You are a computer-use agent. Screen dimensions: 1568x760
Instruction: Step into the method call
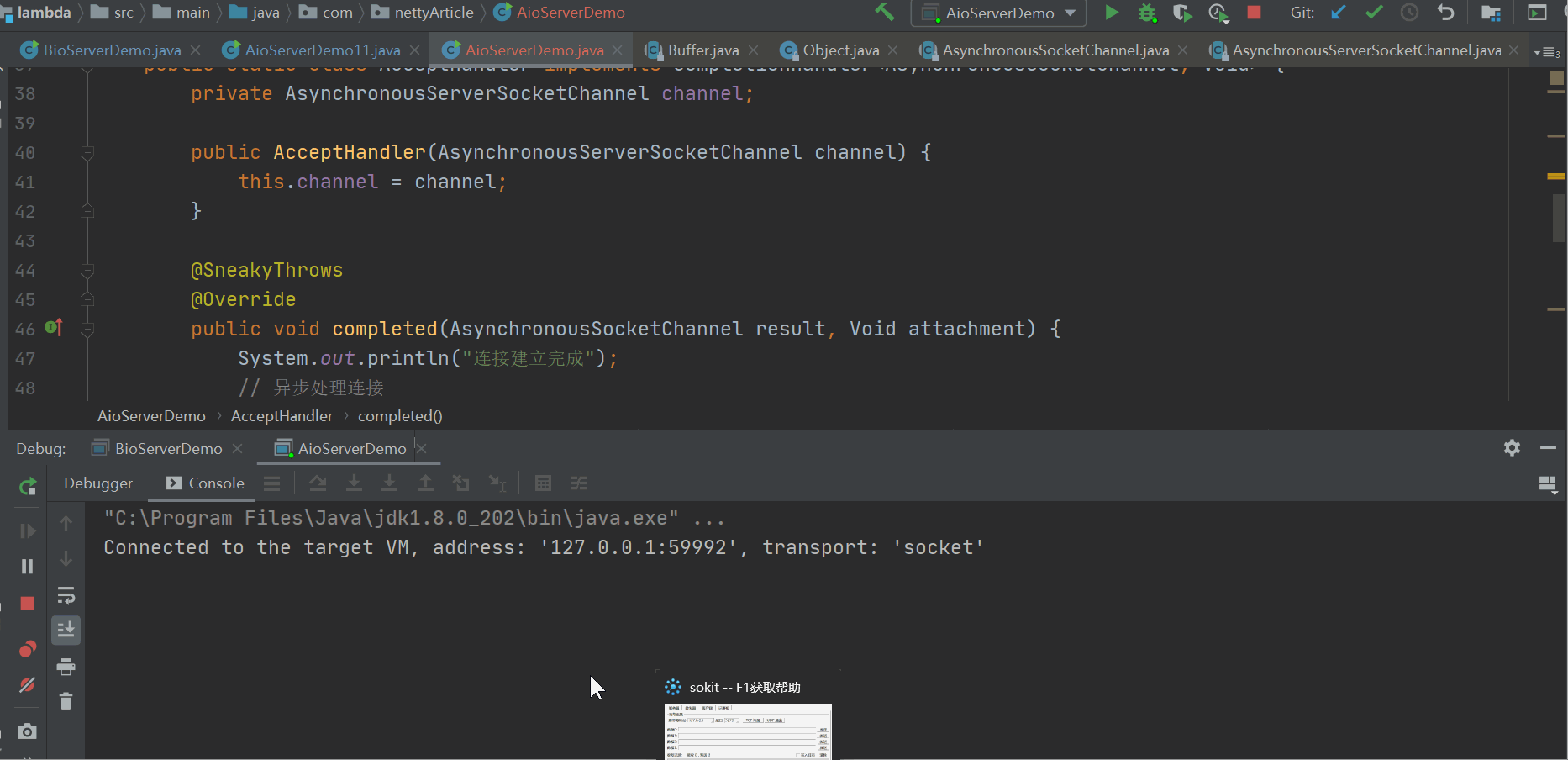354,483
